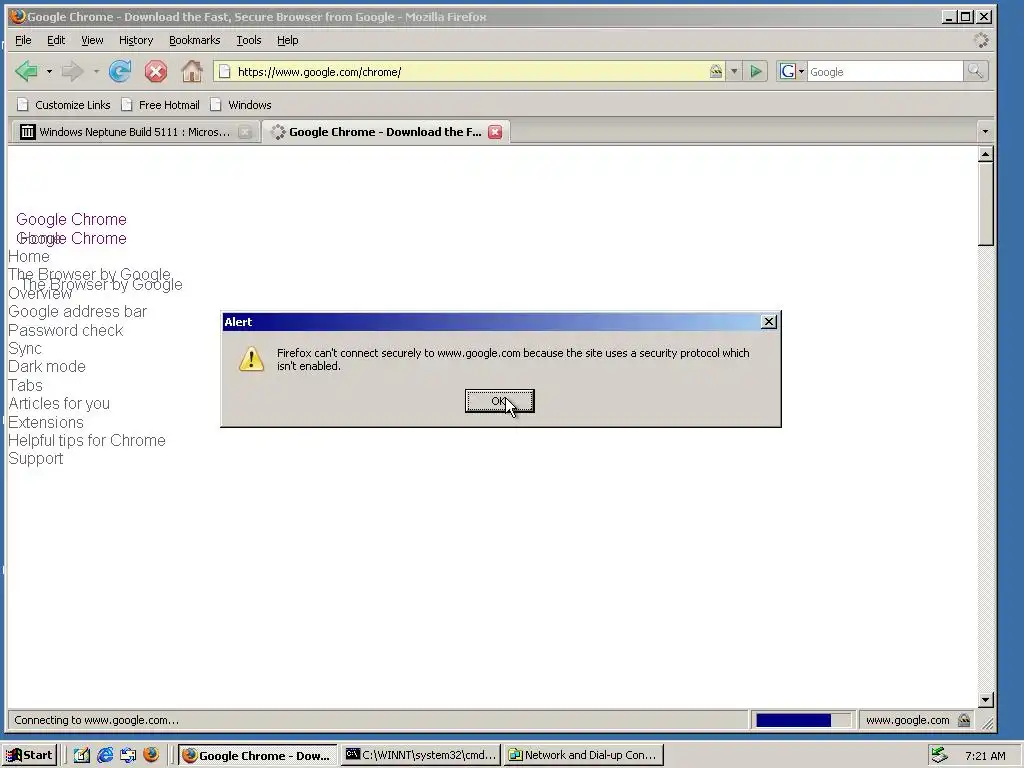Open the Edit menu
The height and width of the screenshot is (768, 1024).
pos(56,40)
